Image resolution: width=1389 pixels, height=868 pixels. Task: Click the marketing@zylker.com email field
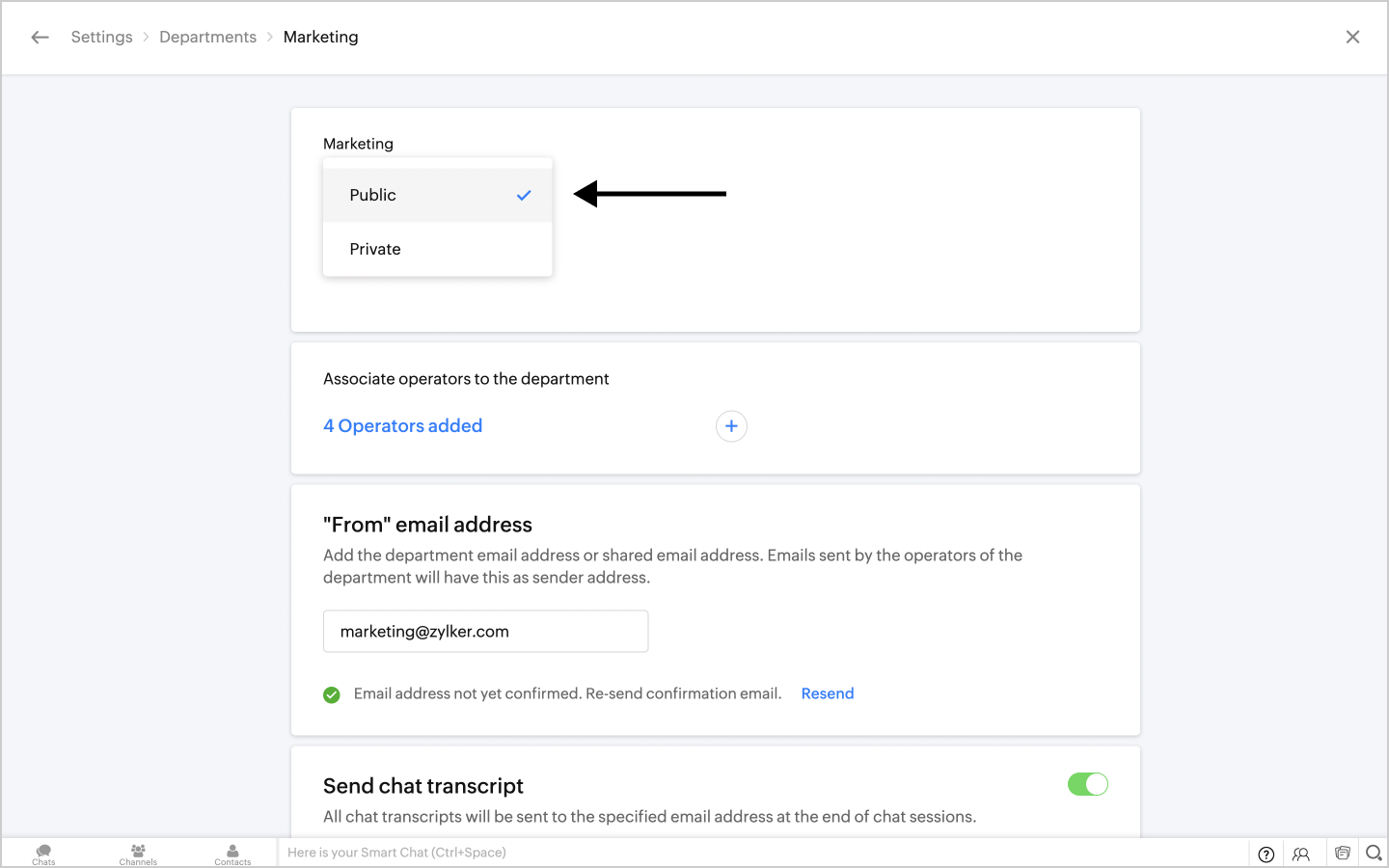click(x=485, y=632)
